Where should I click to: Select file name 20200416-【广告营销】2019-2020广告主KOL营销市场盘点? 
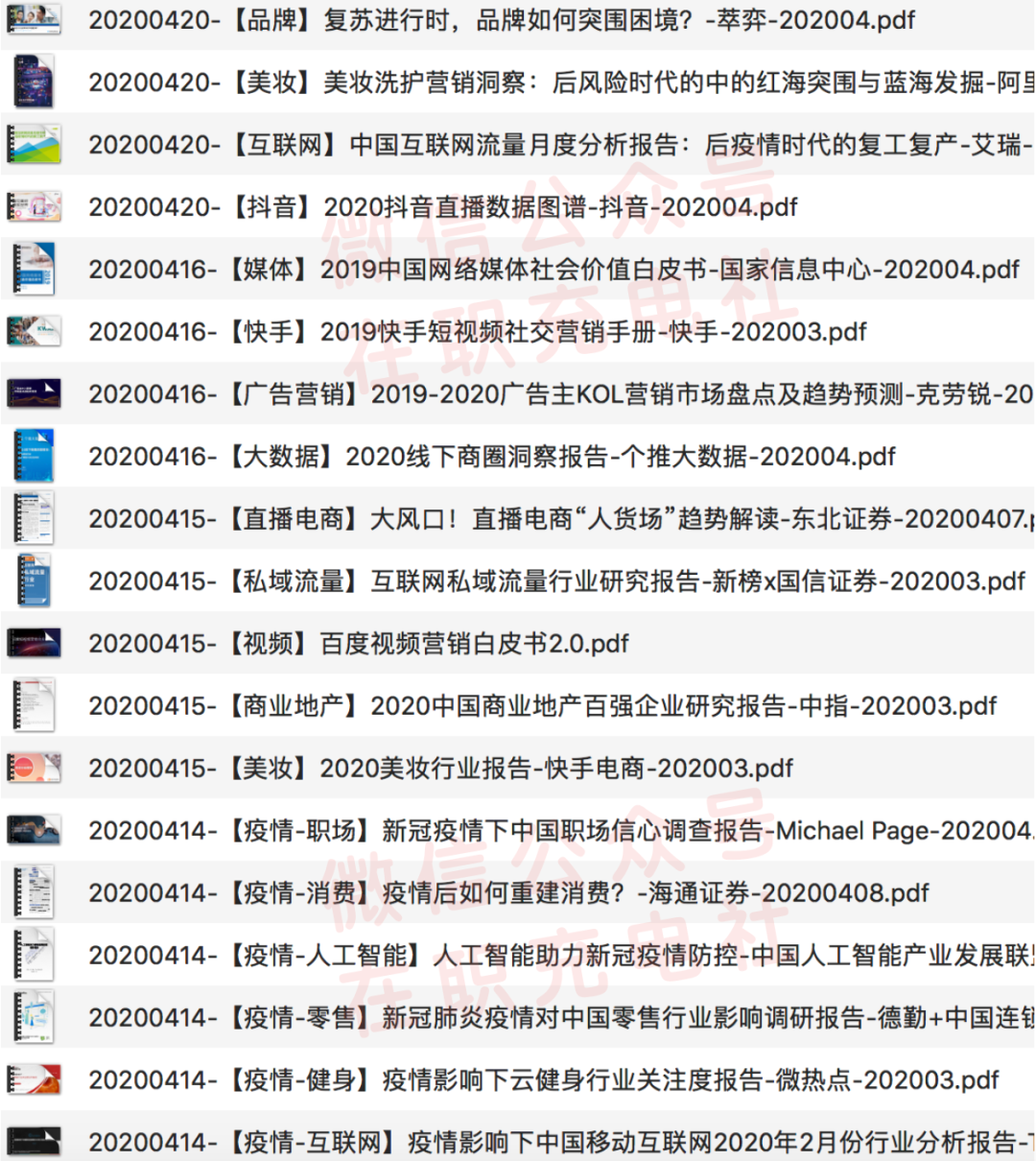562,394
